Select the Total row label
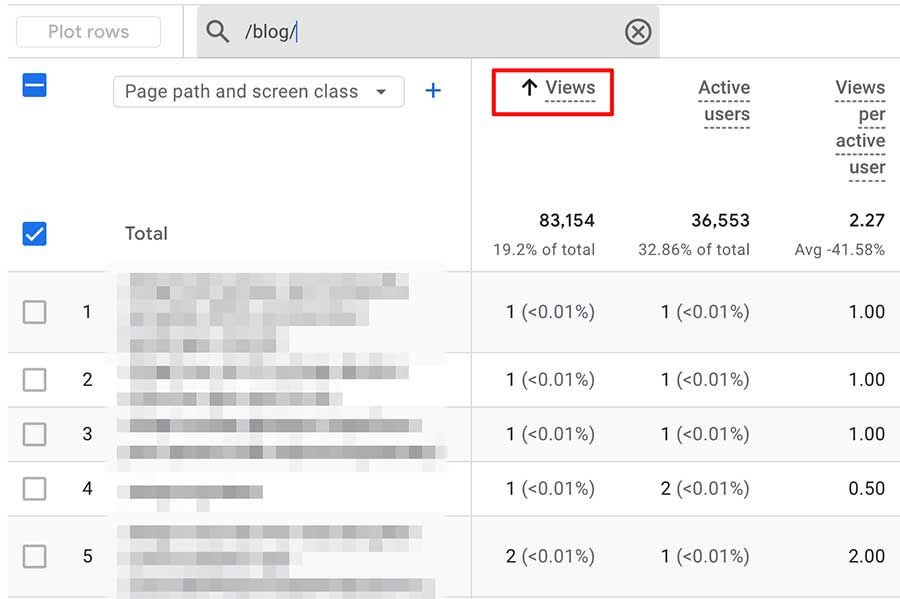 click(146, 233)
